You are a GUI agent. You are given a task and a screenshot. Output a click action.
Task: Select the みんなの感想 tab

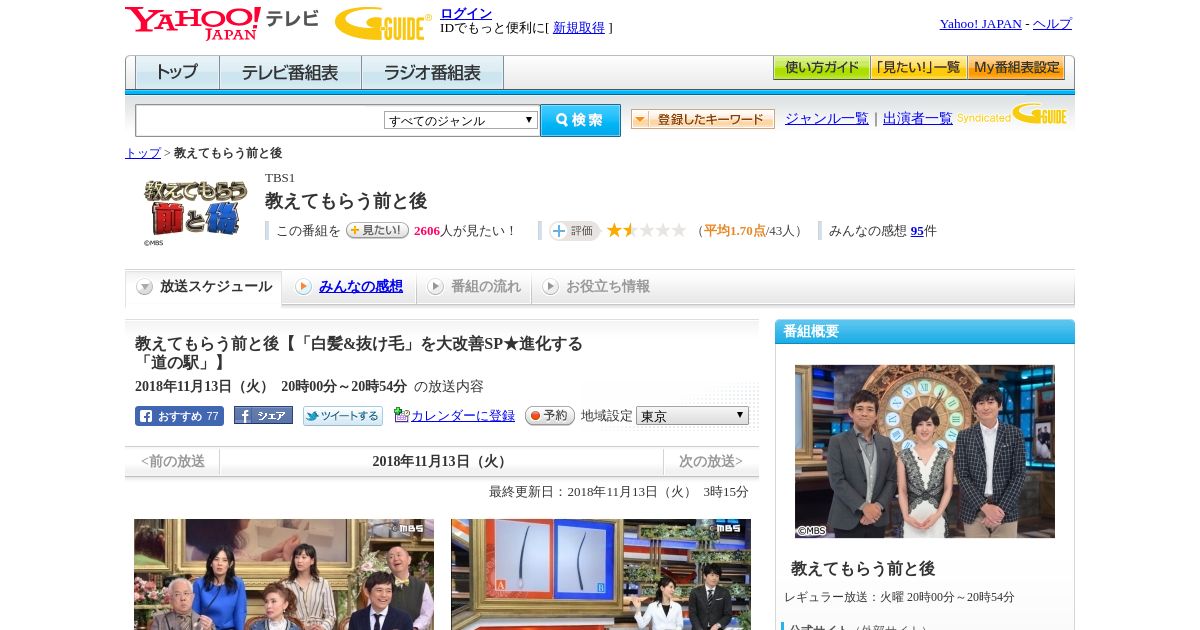click(x=349, y=287)
